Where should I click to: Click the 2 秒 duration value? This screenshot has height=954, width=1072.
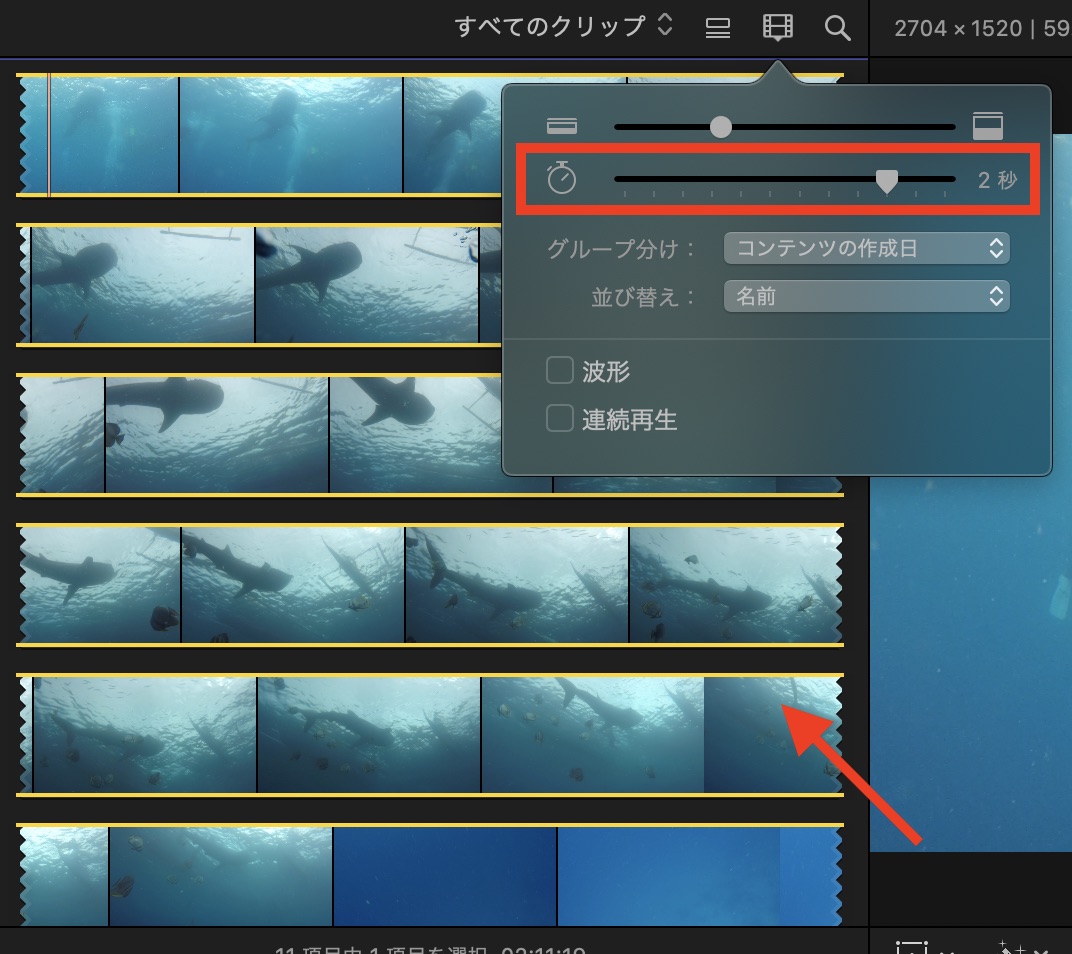point(997,180)
